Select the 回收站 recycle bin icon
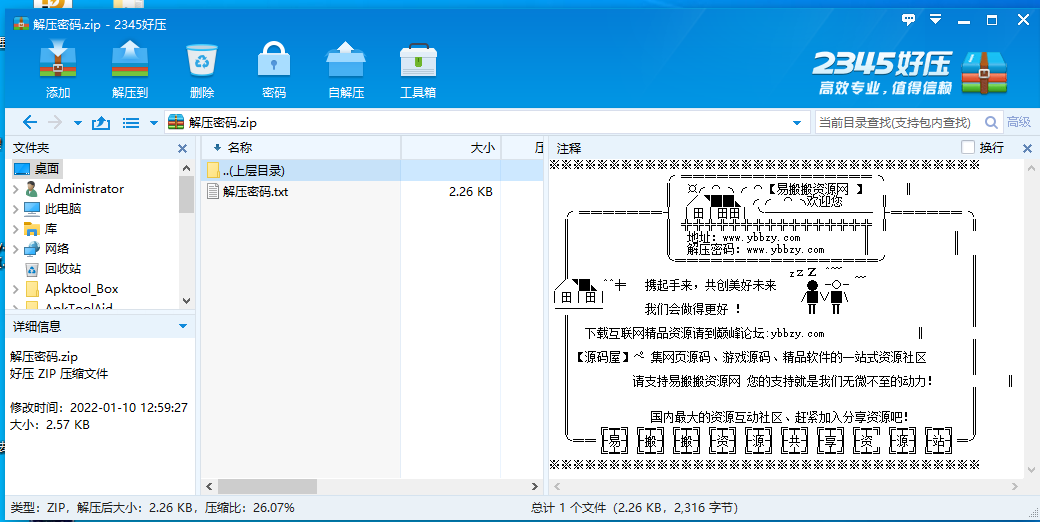Screen dimensions: 1040x522 (32, 269)
